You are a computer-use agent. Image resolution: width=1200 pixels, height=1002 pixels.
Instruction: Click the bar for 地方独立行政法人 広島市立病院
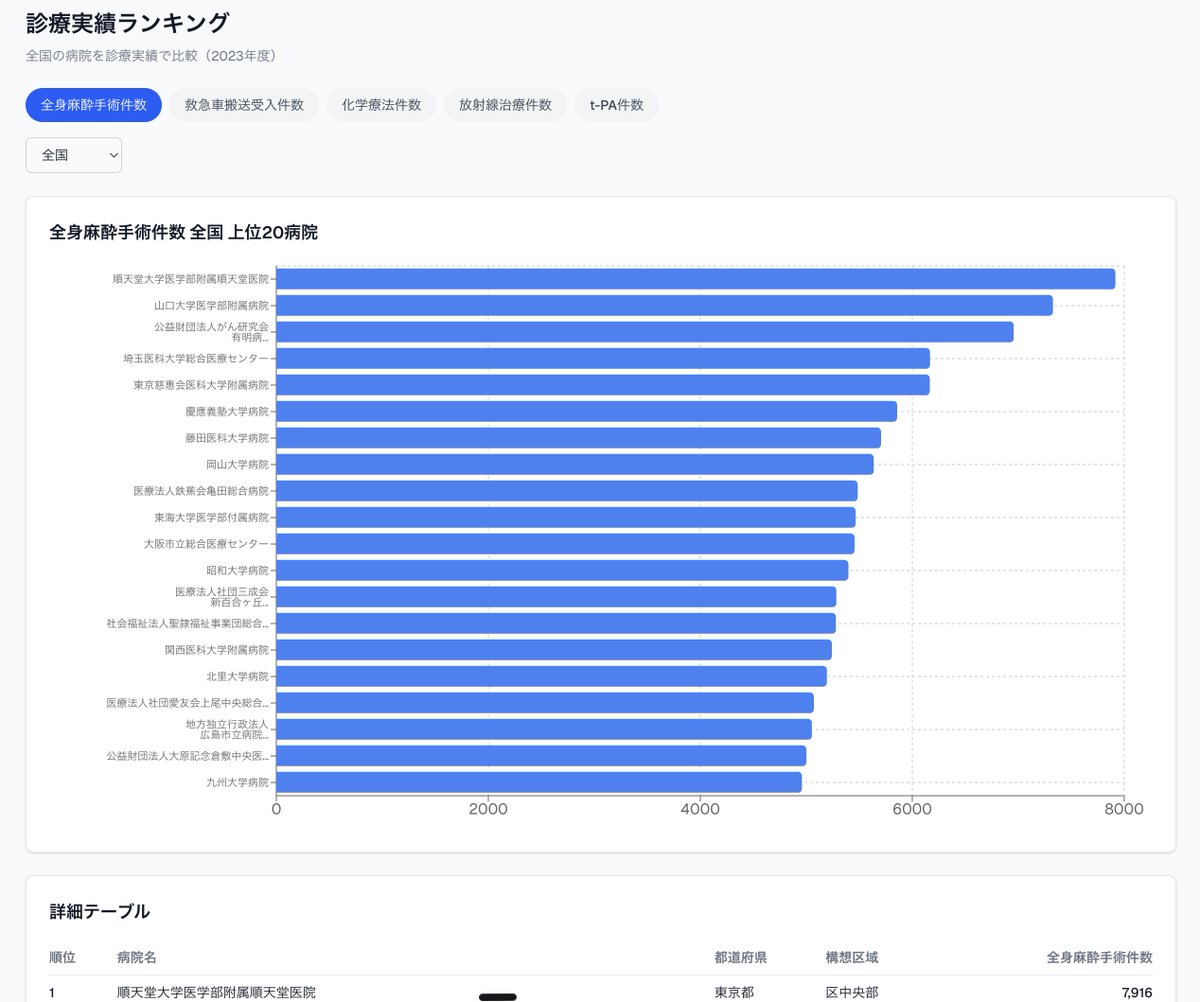544,729
